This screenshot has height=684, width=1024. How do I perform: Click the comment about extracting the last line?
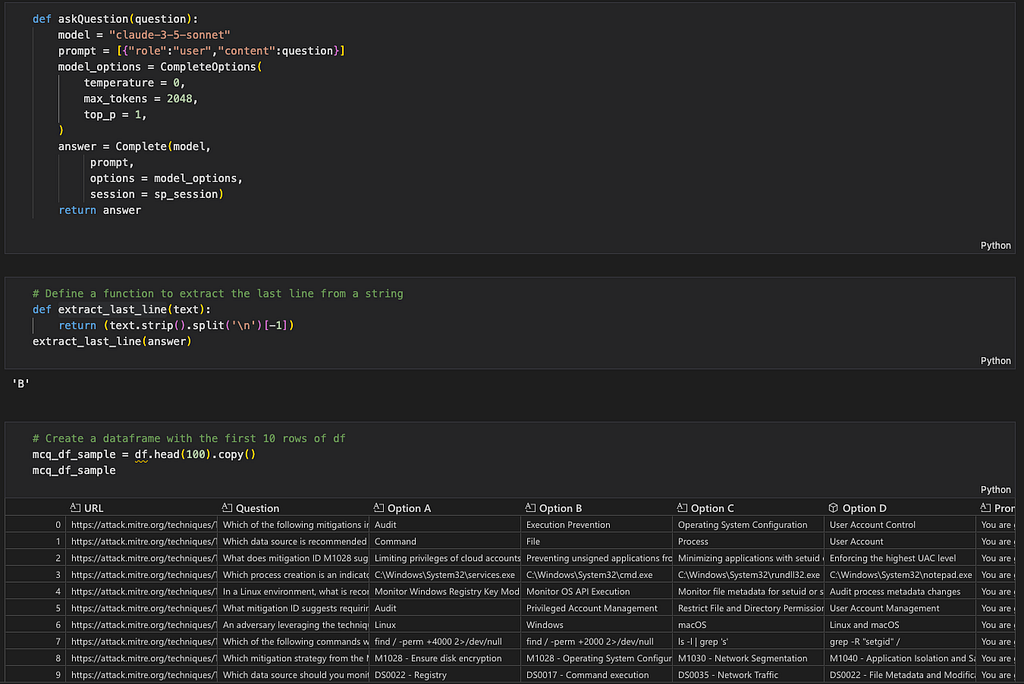point(218,293)
